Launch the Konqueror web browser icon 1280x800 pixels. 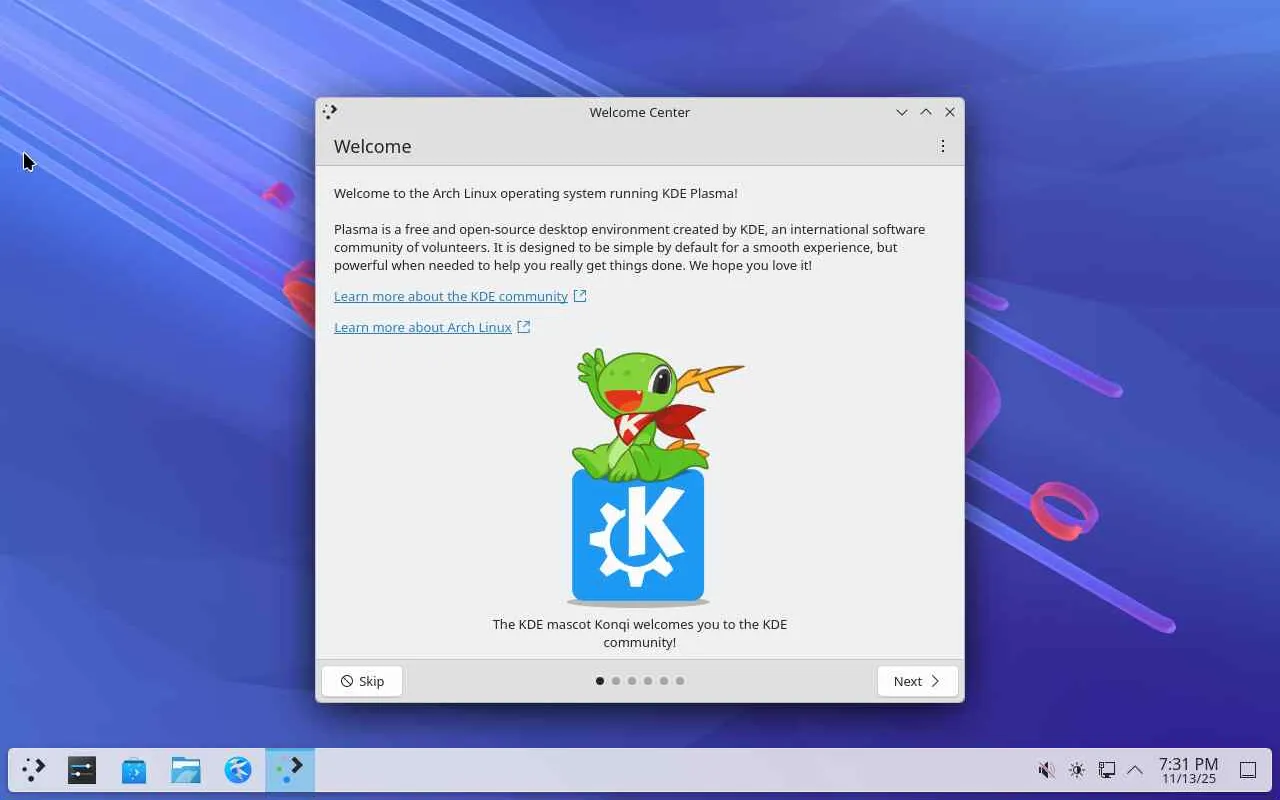tap(238, 770)
